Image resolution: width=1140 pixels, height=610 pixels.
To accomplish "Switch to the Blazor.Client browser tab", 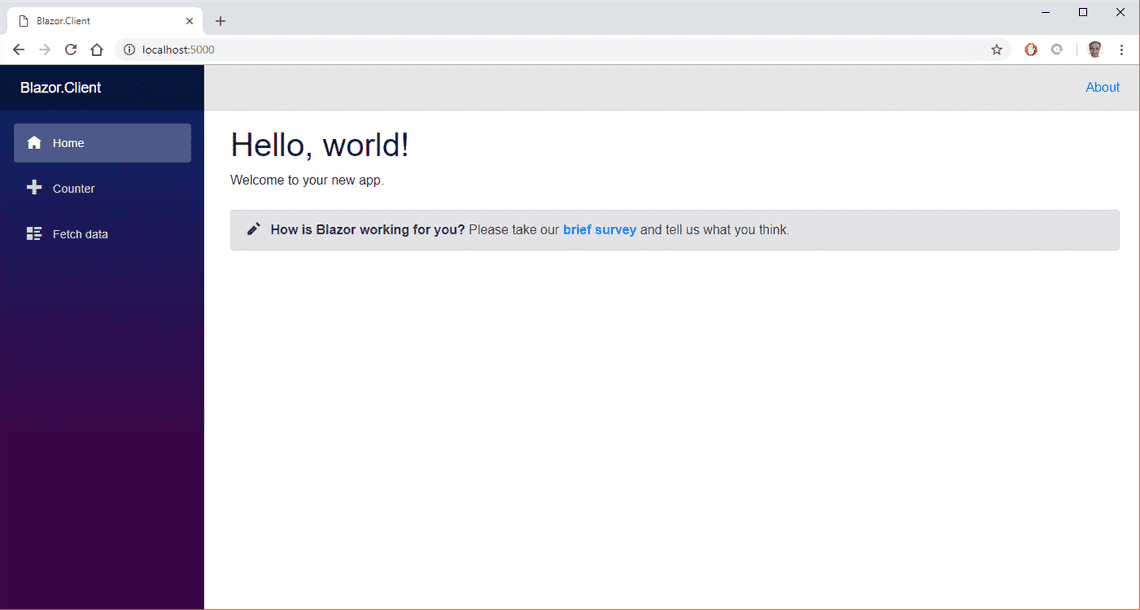I will (x=100, y=20).
